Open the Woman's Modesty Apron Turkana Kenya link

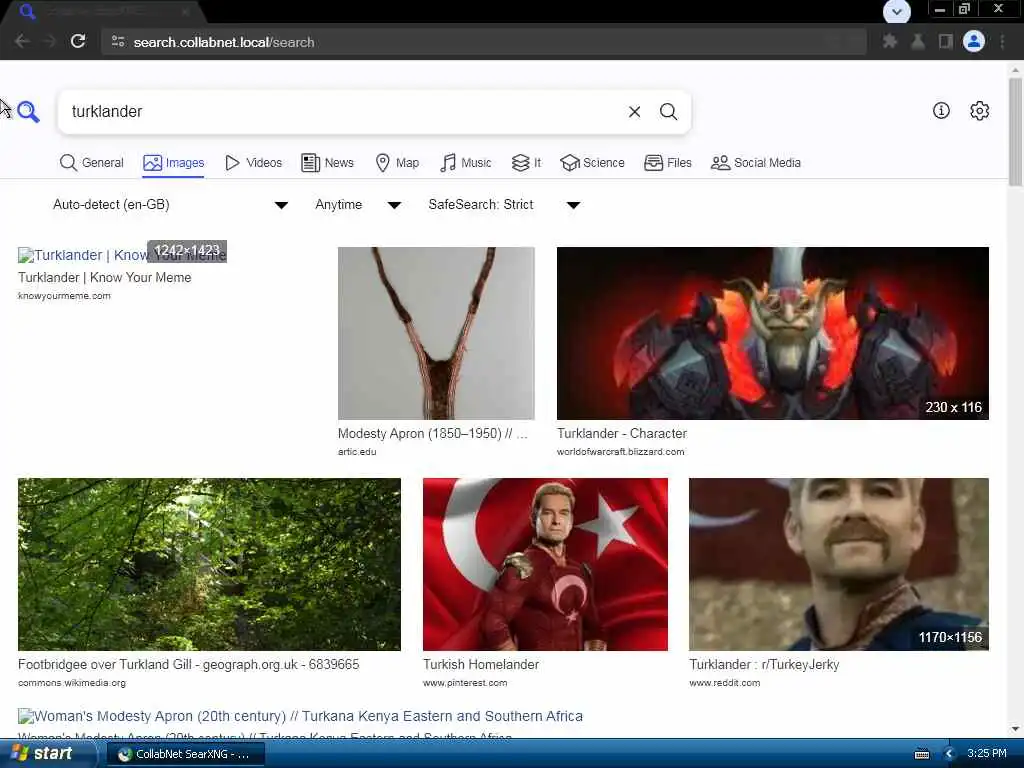coord(300,716)
